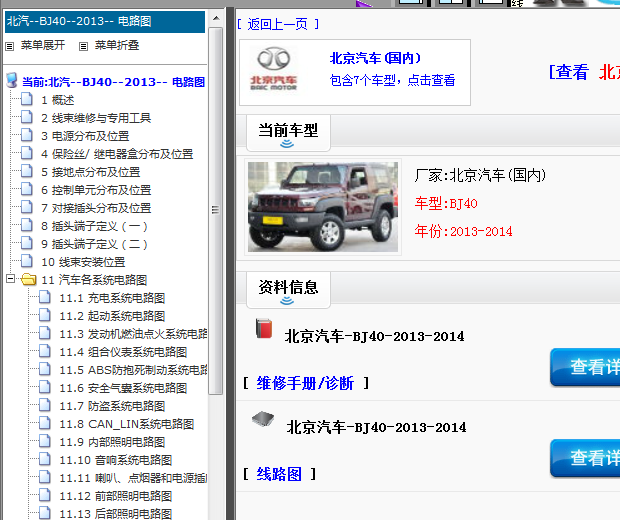Click the left panel vertical scrollbar thumb
Image resolution: width=620 pixels, height=520 pixels.
pyautogui.click(x=215, y=210)
